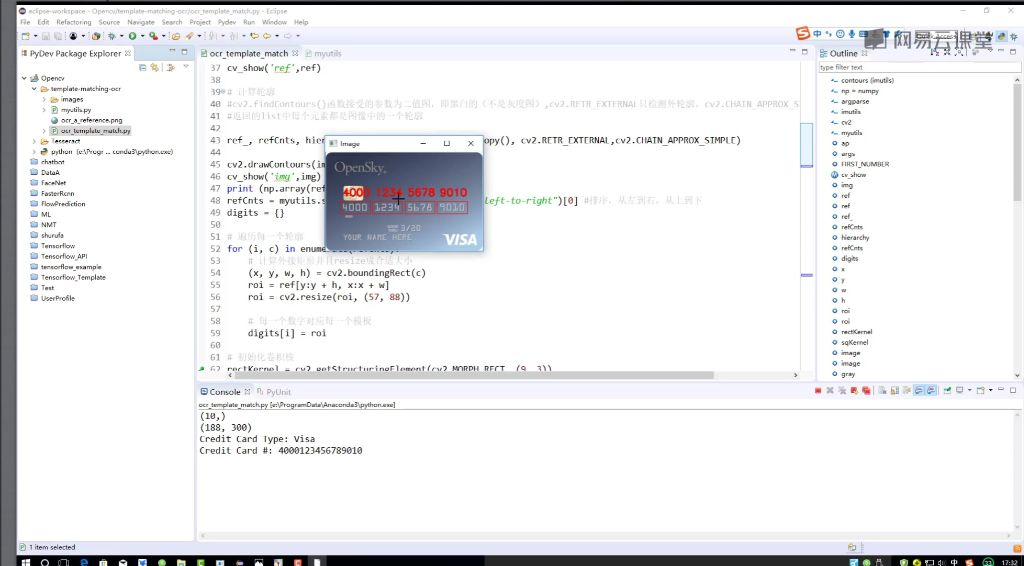Open the Run button dropdown arrow
The height and width of the screenshot is (566, 1024).
(x=142, y=36)
